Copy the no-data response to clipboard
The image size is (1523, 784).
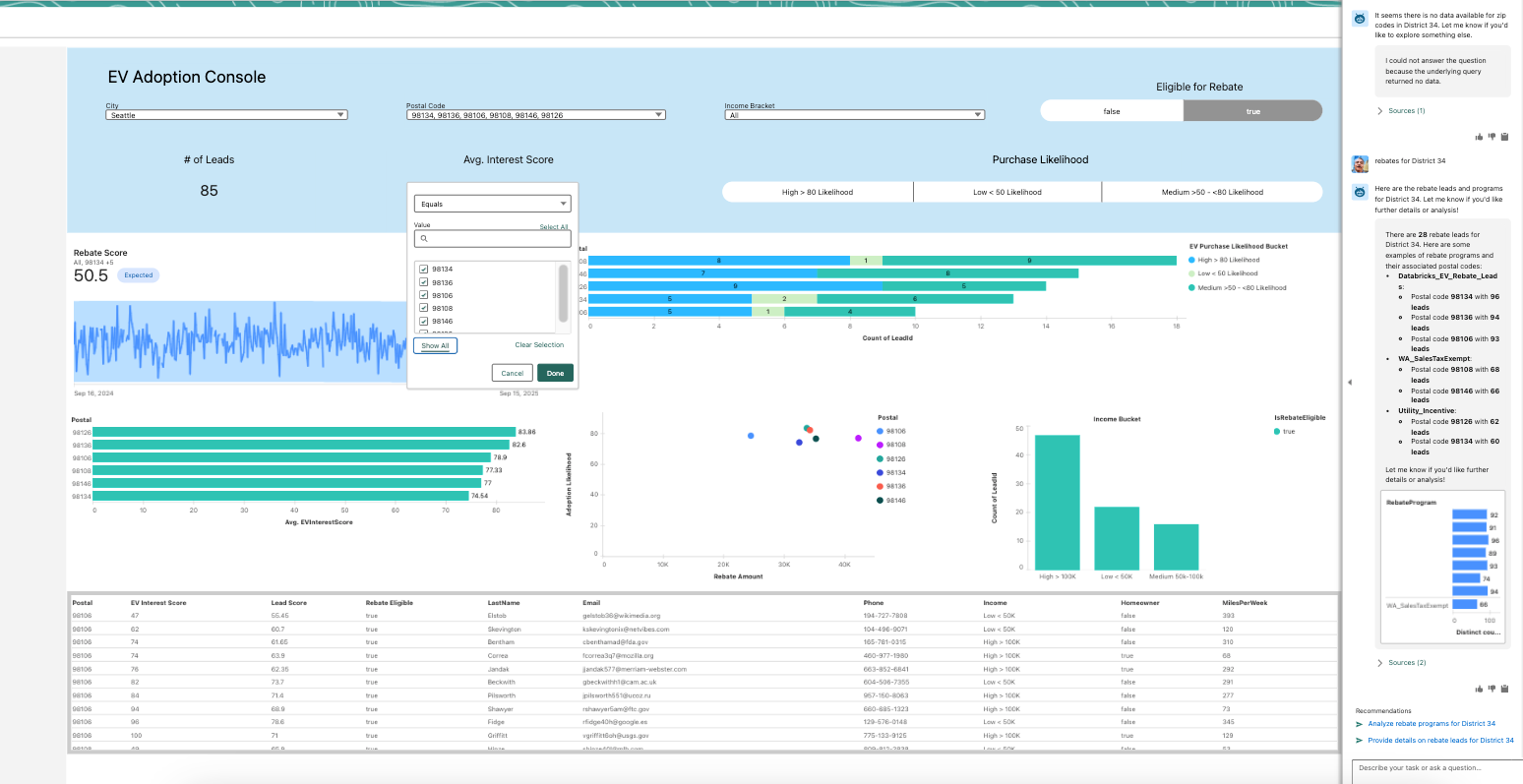coord(1504,137)
